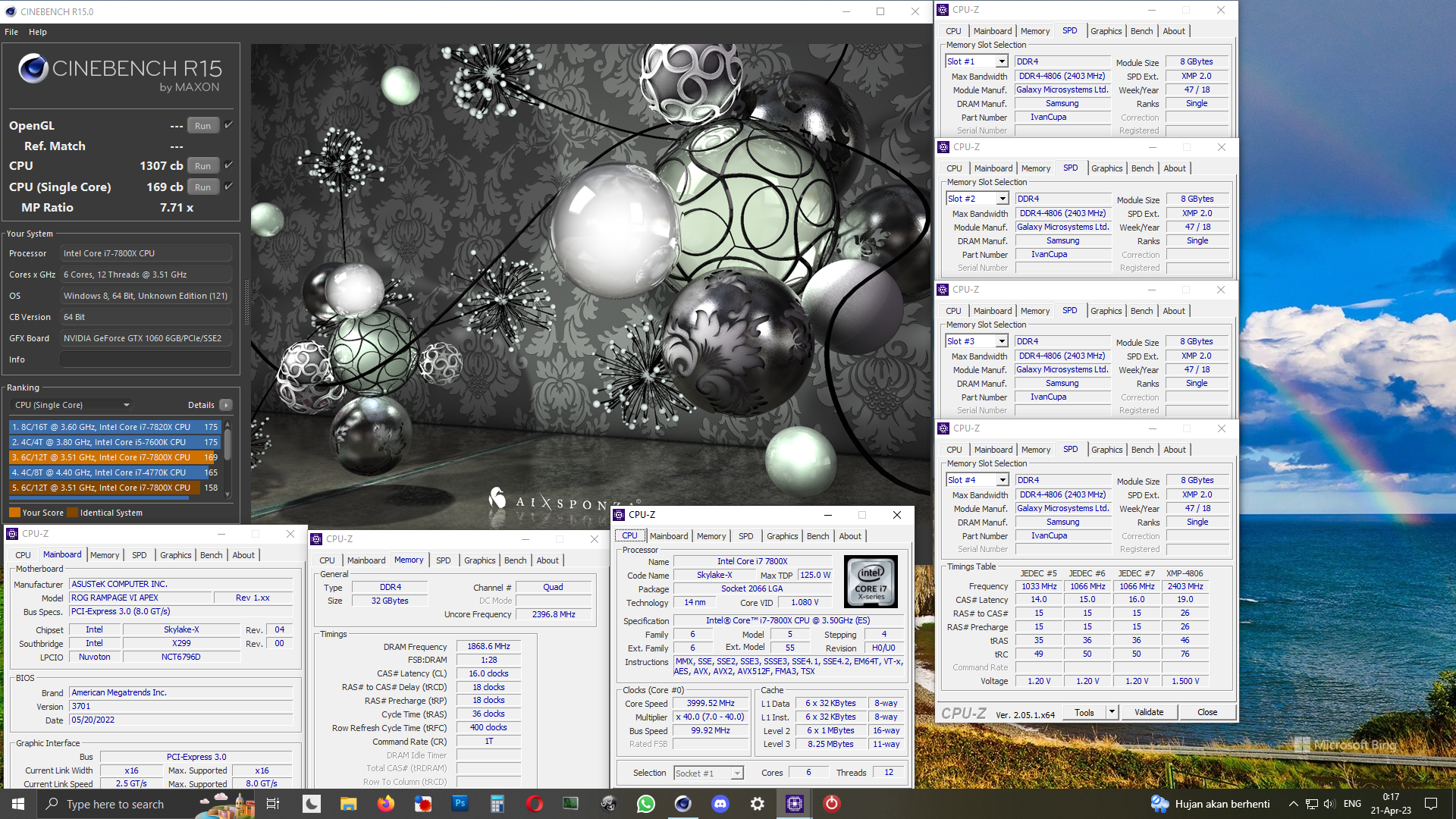This screenshot has width=1456, height=819.
Task: Toggle the CPU (Single Core) test checkmark
Action: click(x=229, y=186)
